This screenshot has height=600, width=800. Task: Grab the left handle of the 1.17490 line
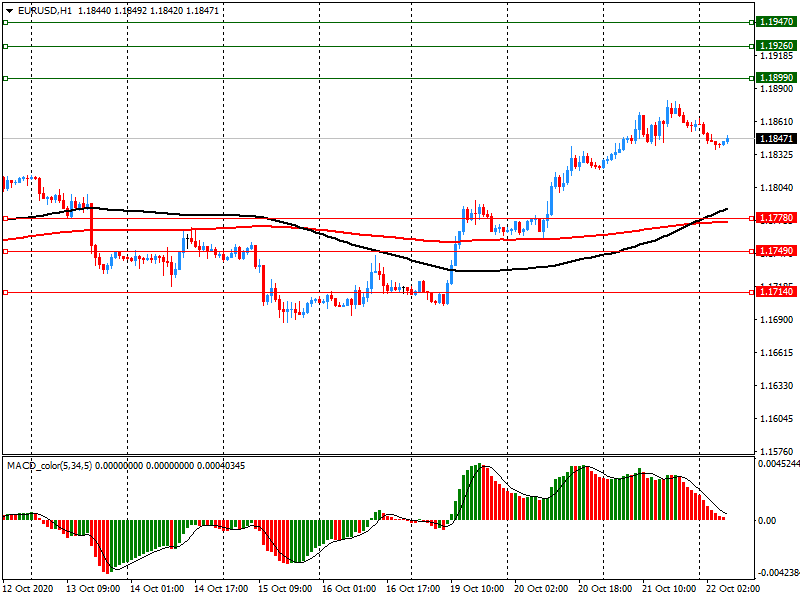[x=6, y=252]
